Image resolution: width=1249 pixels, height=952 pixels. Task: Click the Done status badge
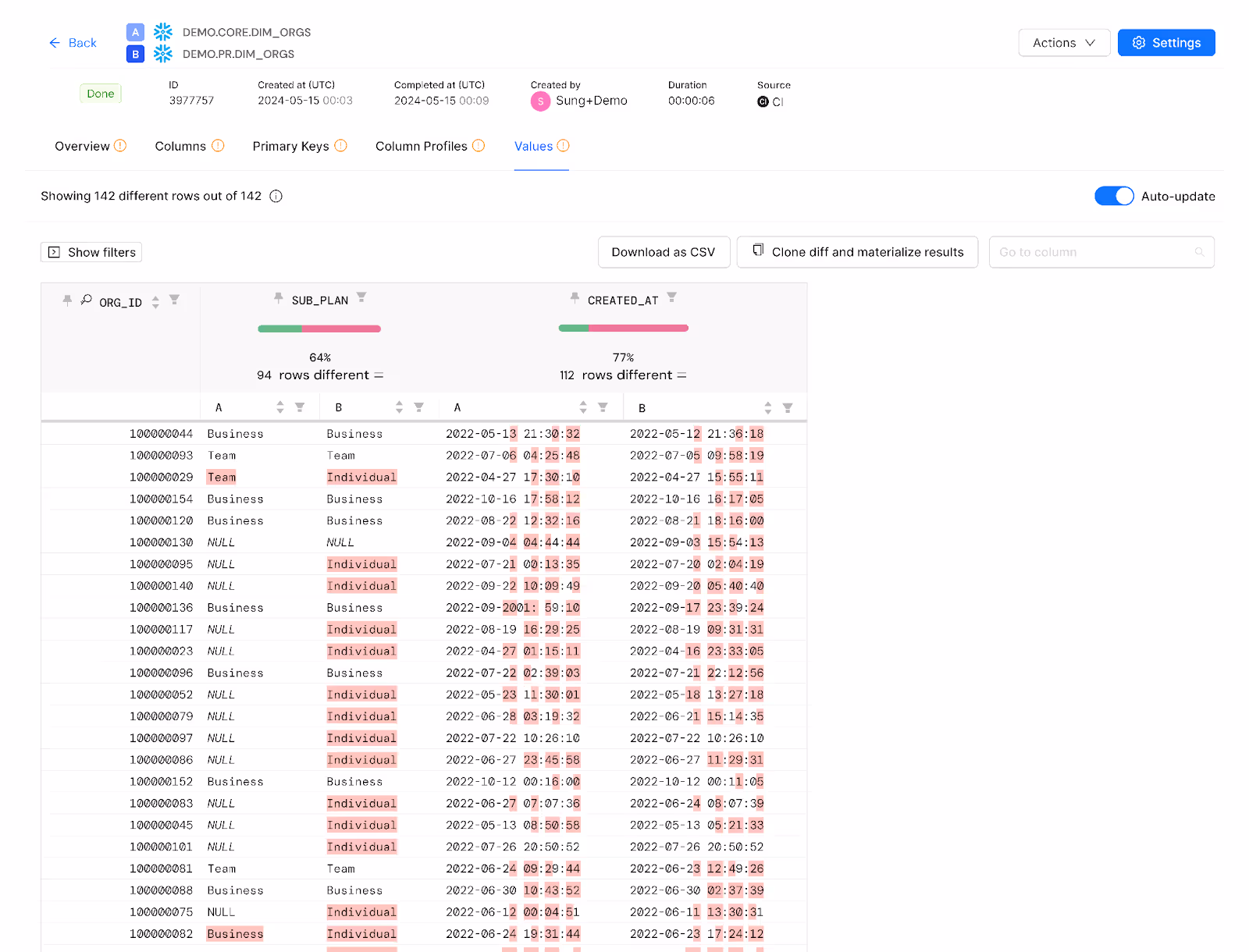[101, 94]
